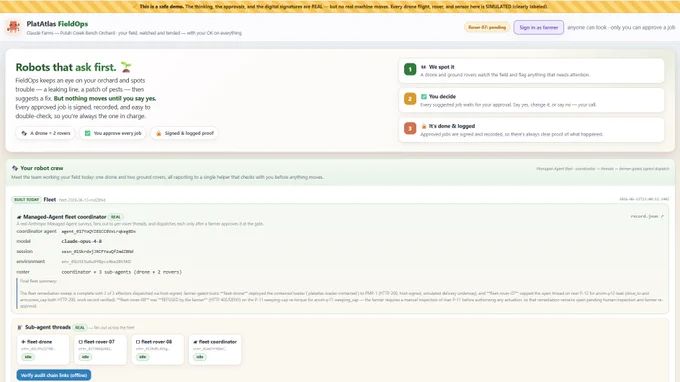The image size is (680, 382).
Task: Click the eyes icon next to We spot it
Action: 424,67
